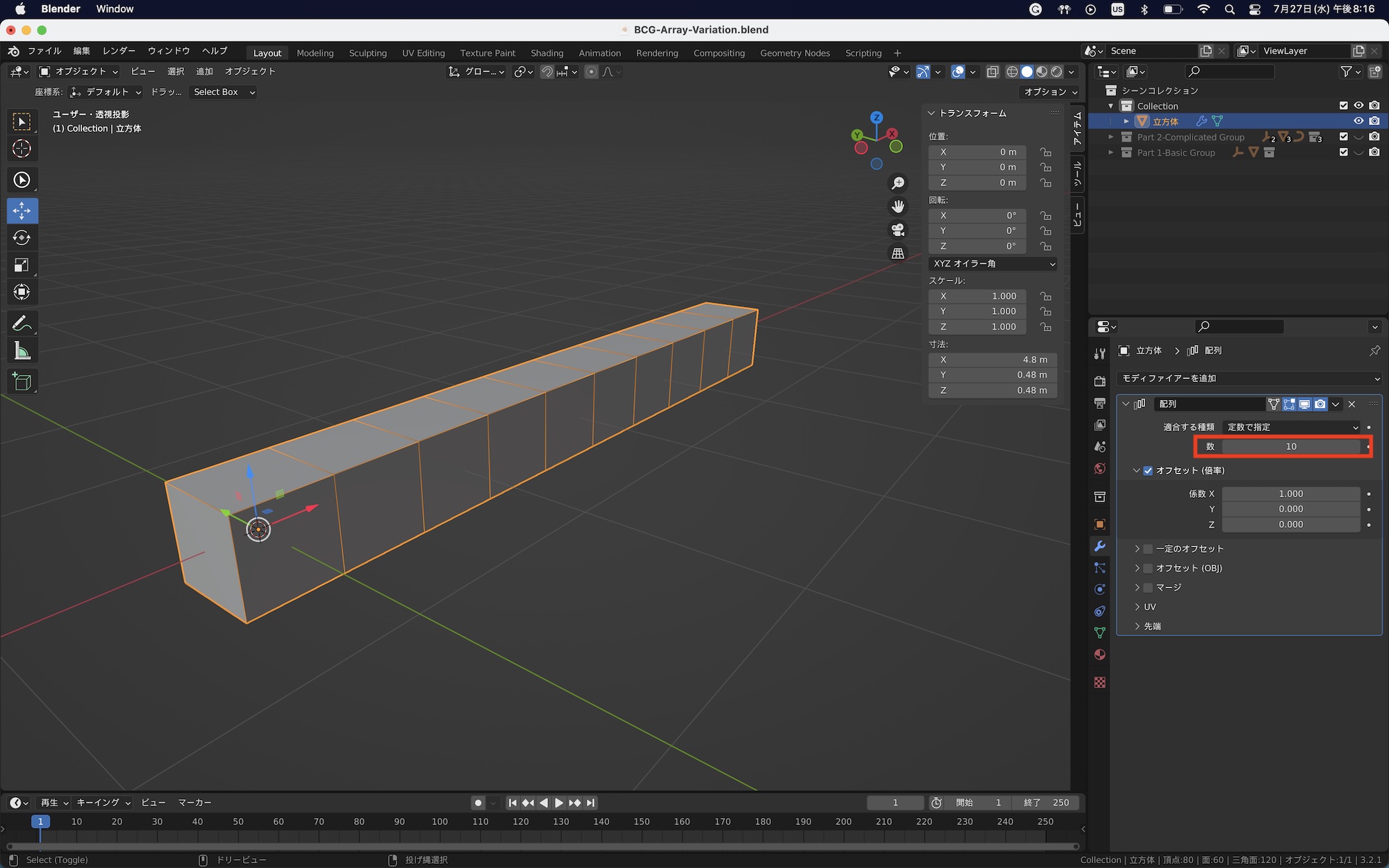Viewport: 1389px width, 868px height.
Task: Enable the マージ checkbox
Action: (1148, 587)
